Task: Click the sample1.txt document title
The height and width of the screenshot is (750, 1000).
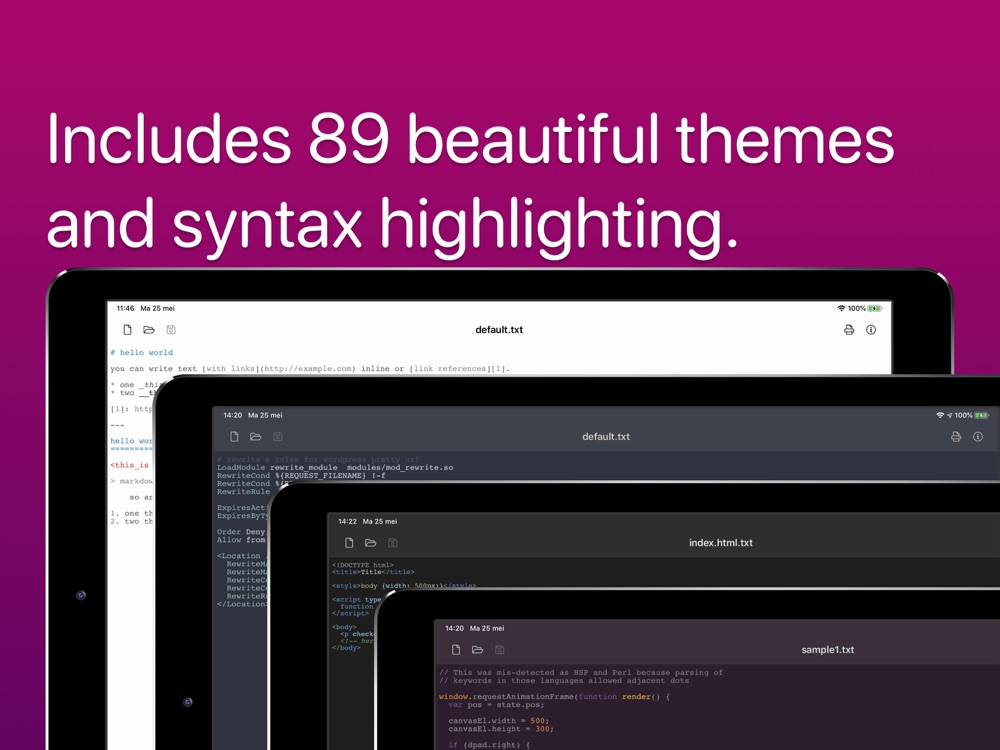Action: coord(828,650)
